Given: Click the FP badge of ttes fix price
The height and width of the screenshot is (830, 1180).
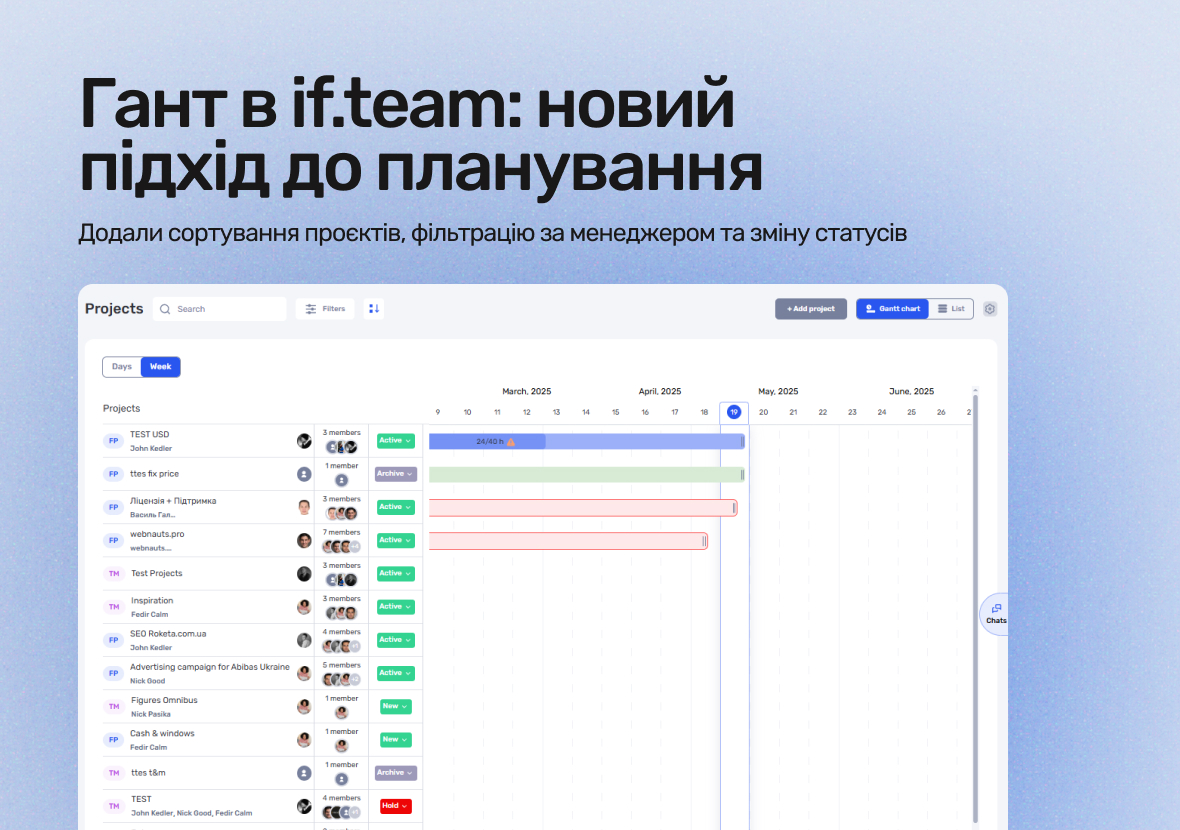Looking at the screenshot, I should [x=114, y=474].
